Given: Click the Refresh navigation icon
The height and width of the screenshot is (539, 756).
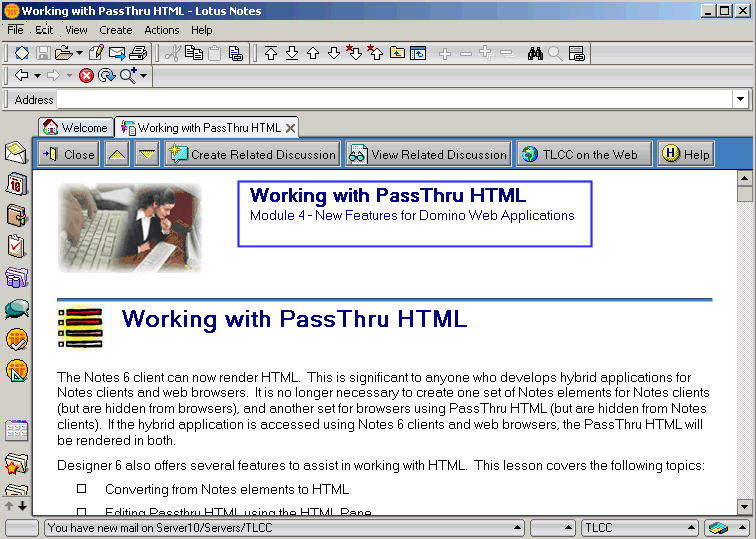Looking at the screenshot, I should pyautogui.click(x=106, y=75).
